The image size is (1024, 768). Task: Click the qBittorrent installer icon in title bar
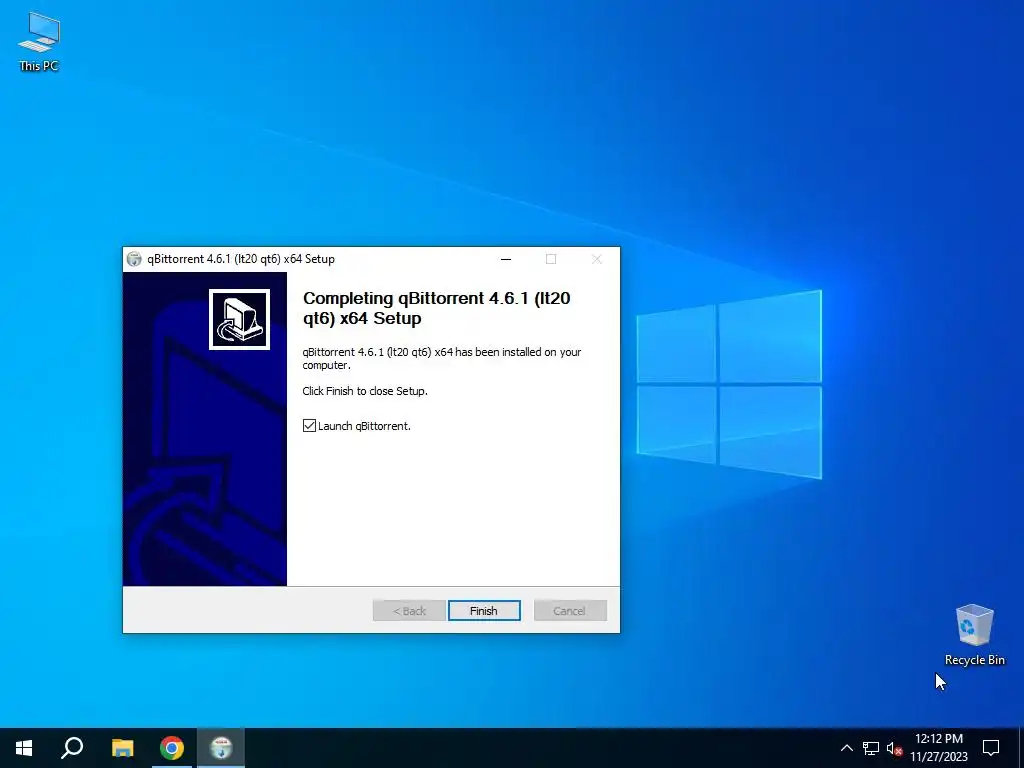[134, 259]
